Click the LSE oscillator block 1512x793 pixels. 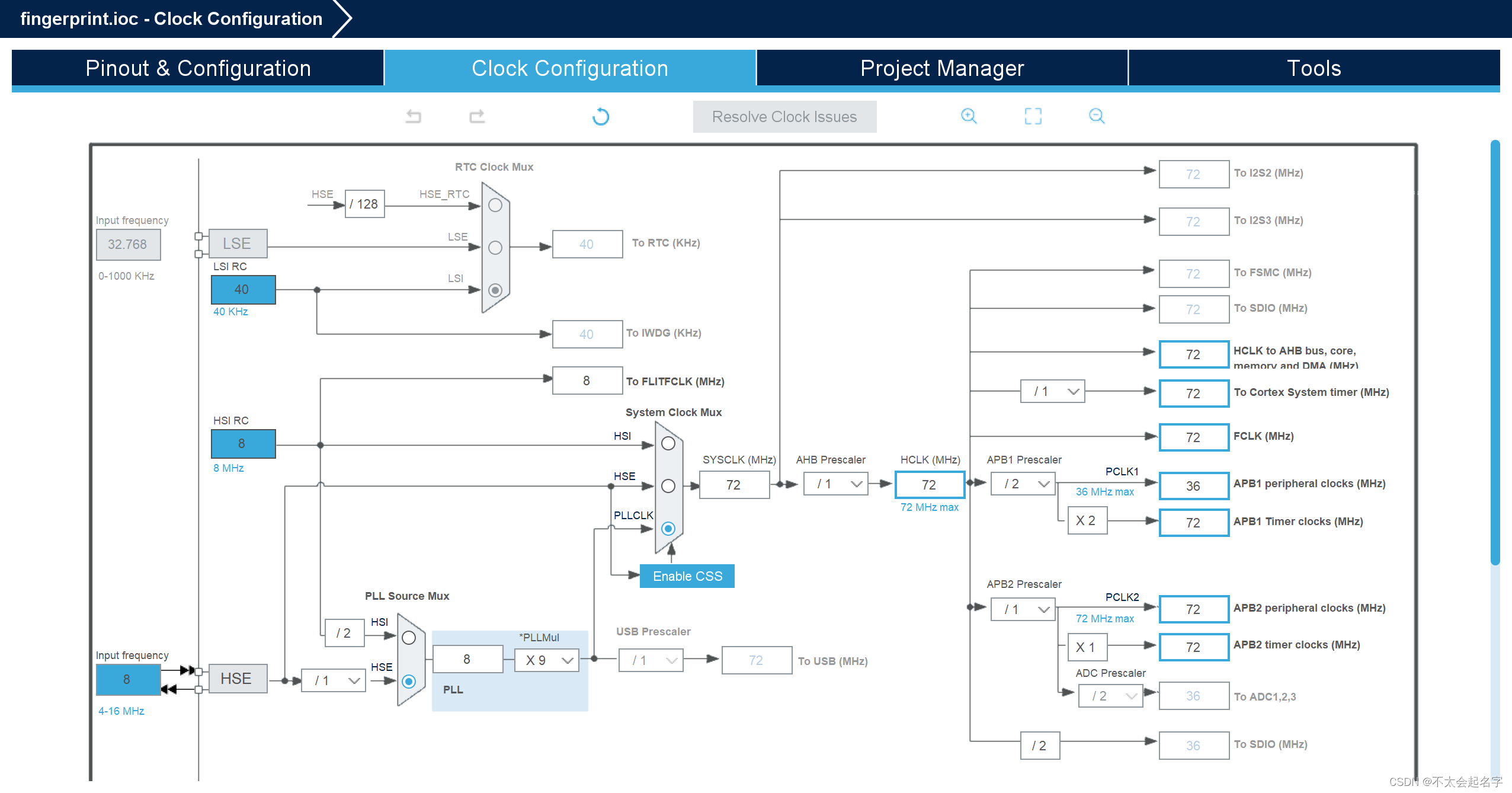click(238, 244)
